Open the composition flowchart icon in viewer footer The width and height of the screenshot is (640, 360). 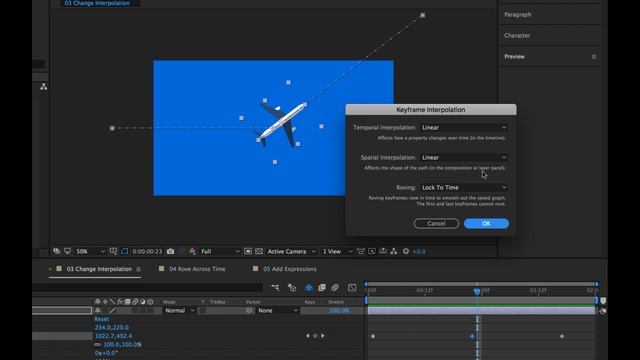(x=394, y=251)
